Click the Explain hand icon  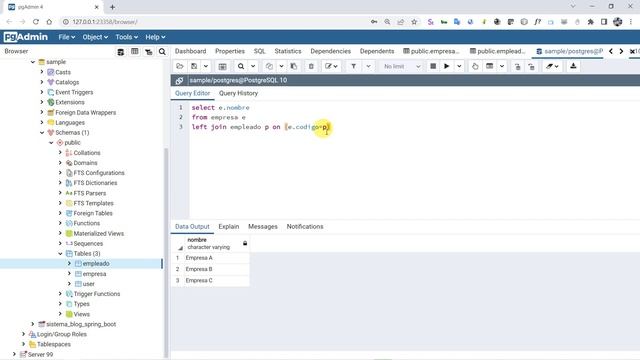[475, 66]
